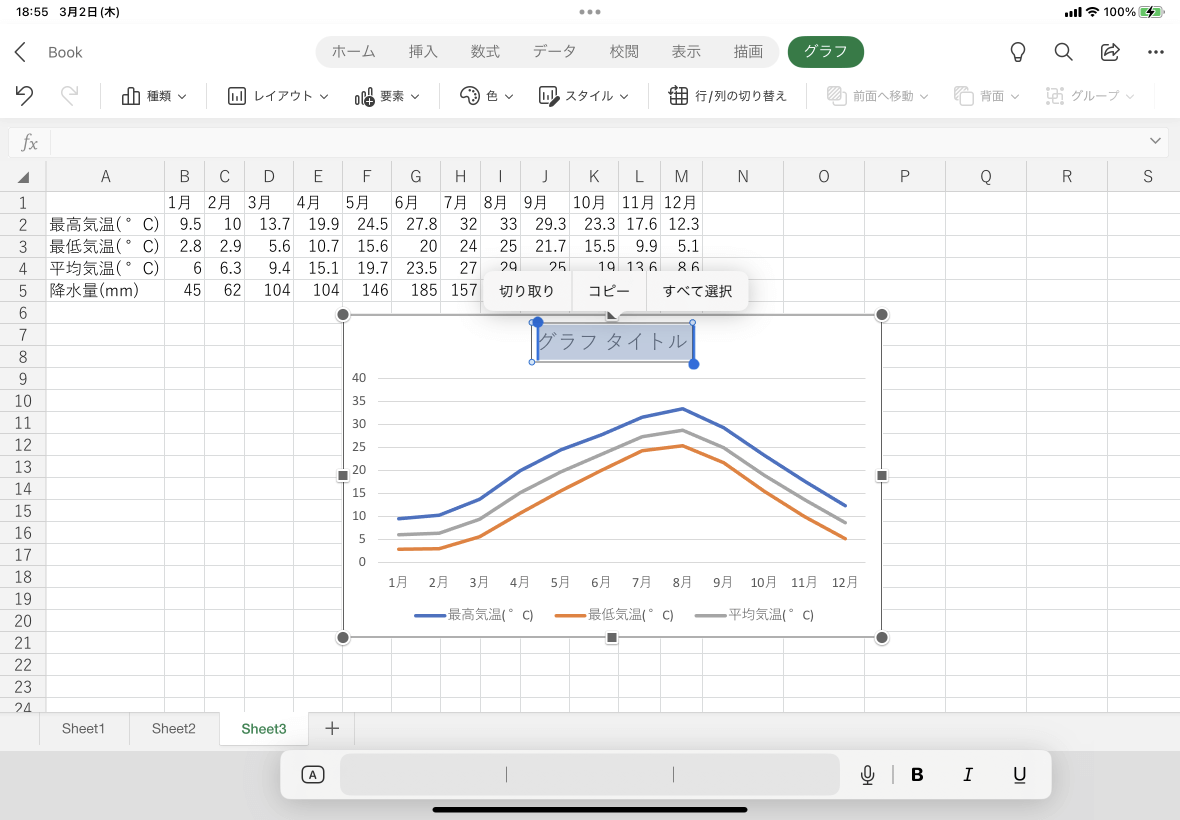The height and width of the screenshot is (820, 1180).
Task: Toggle underline formatting
Action: (1020, 775)
